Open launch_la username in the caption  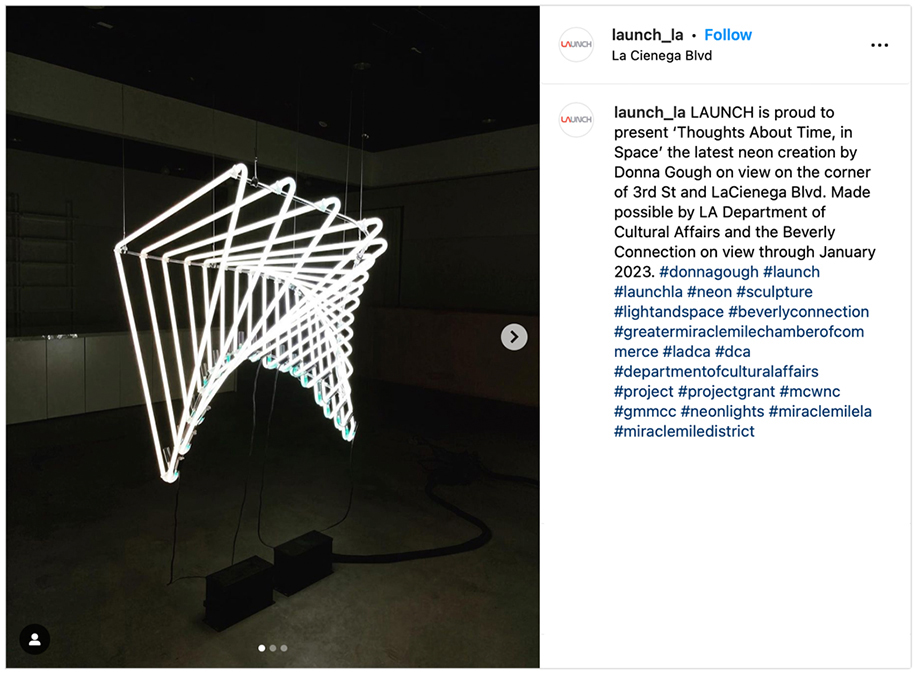coord(650,112)
